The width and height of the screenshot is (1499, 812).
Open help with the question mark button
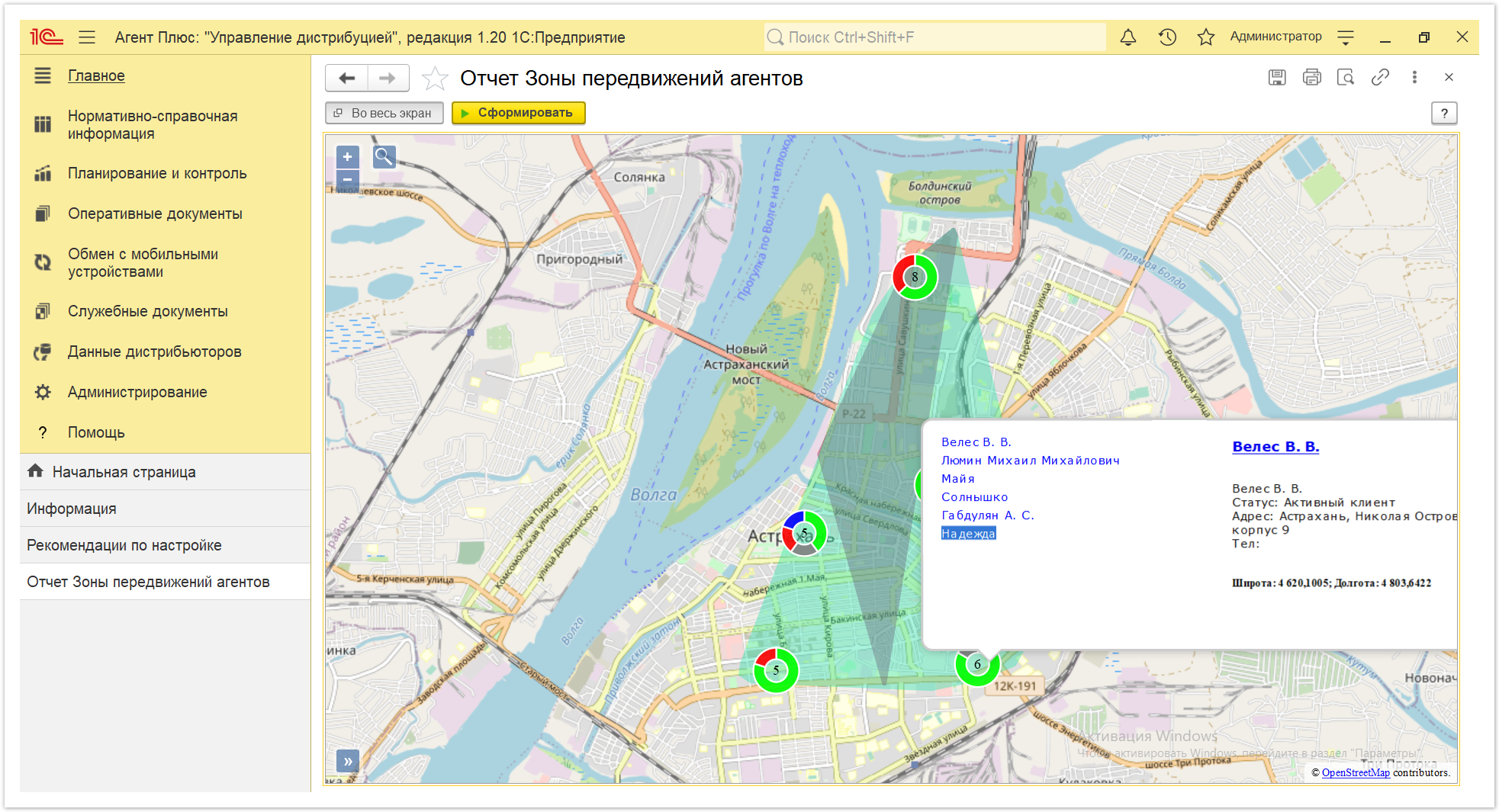(1444, 113)
